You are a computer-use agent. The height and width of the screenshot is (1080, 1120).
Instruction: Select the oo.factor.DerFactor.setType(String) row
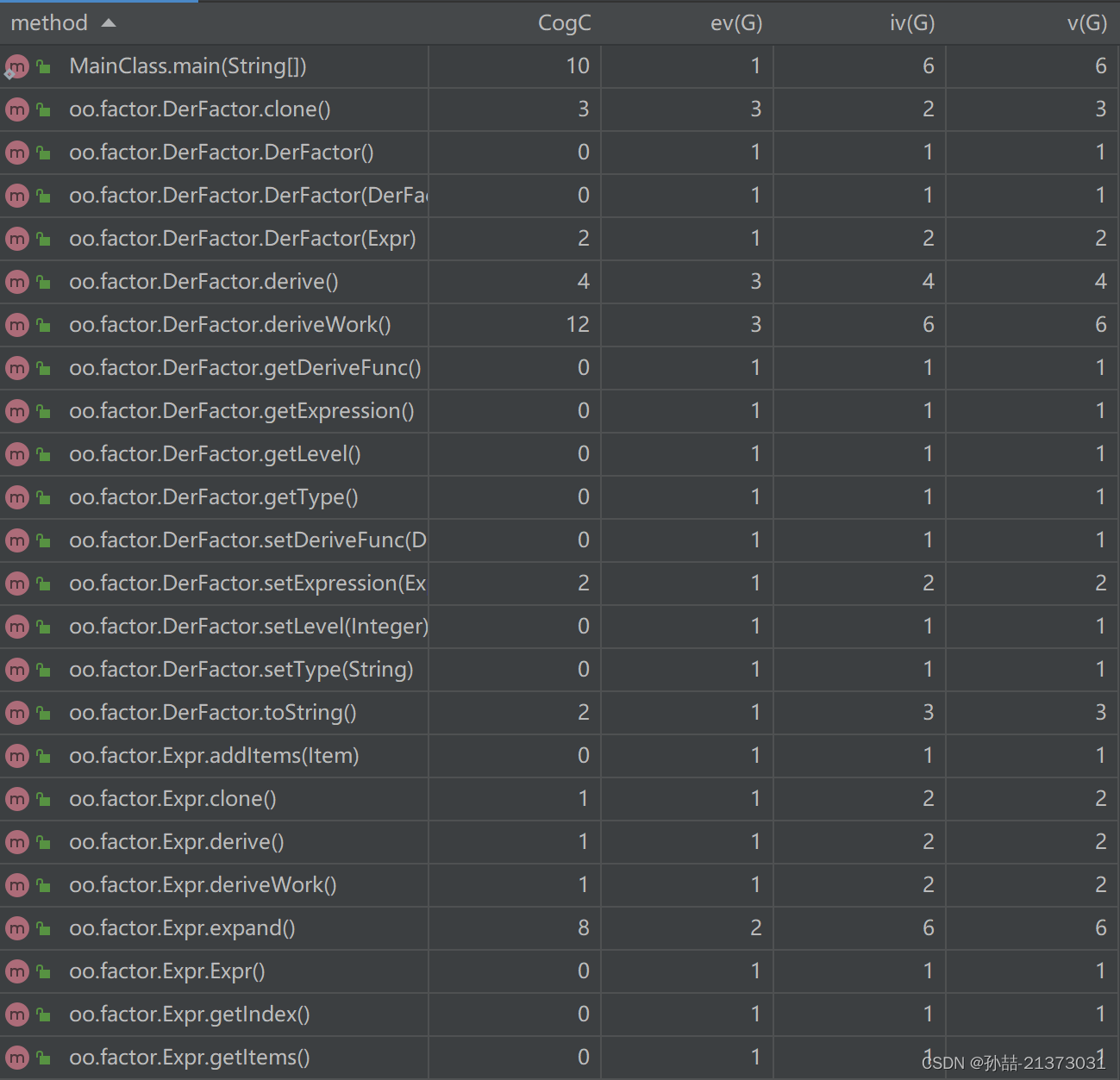(560, 670)
